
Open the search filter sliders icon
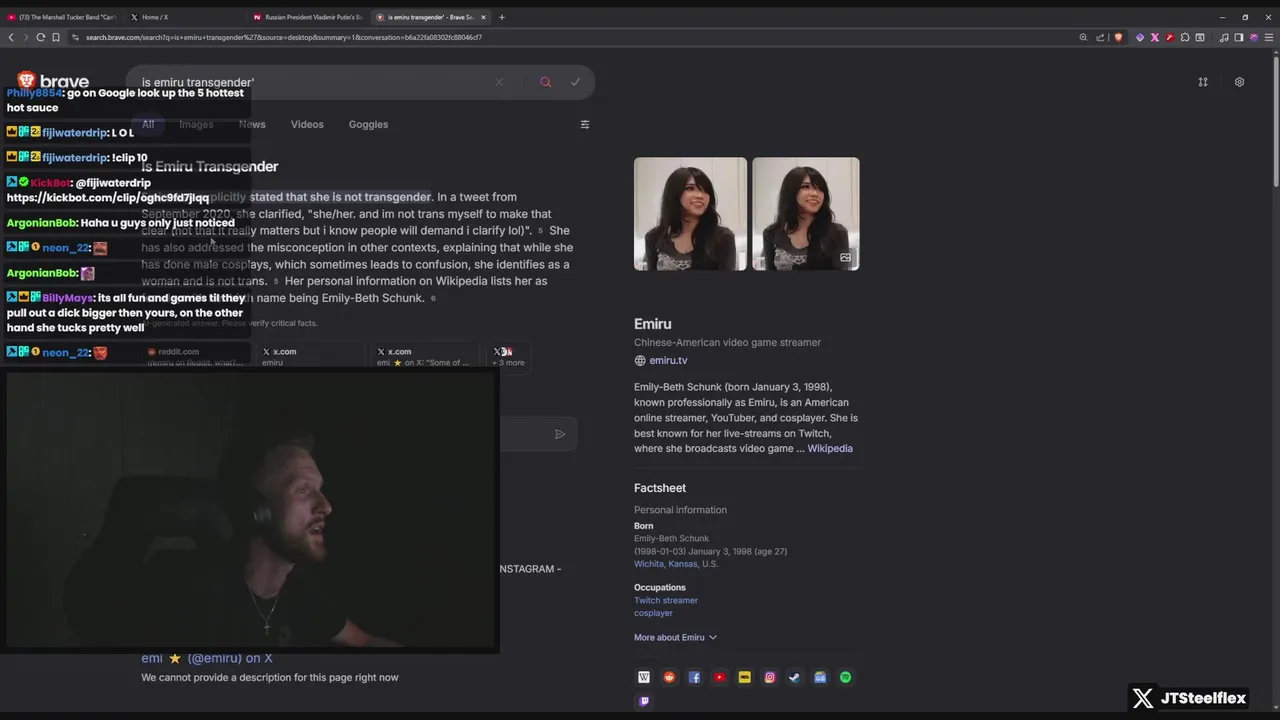tap(585, 125)
